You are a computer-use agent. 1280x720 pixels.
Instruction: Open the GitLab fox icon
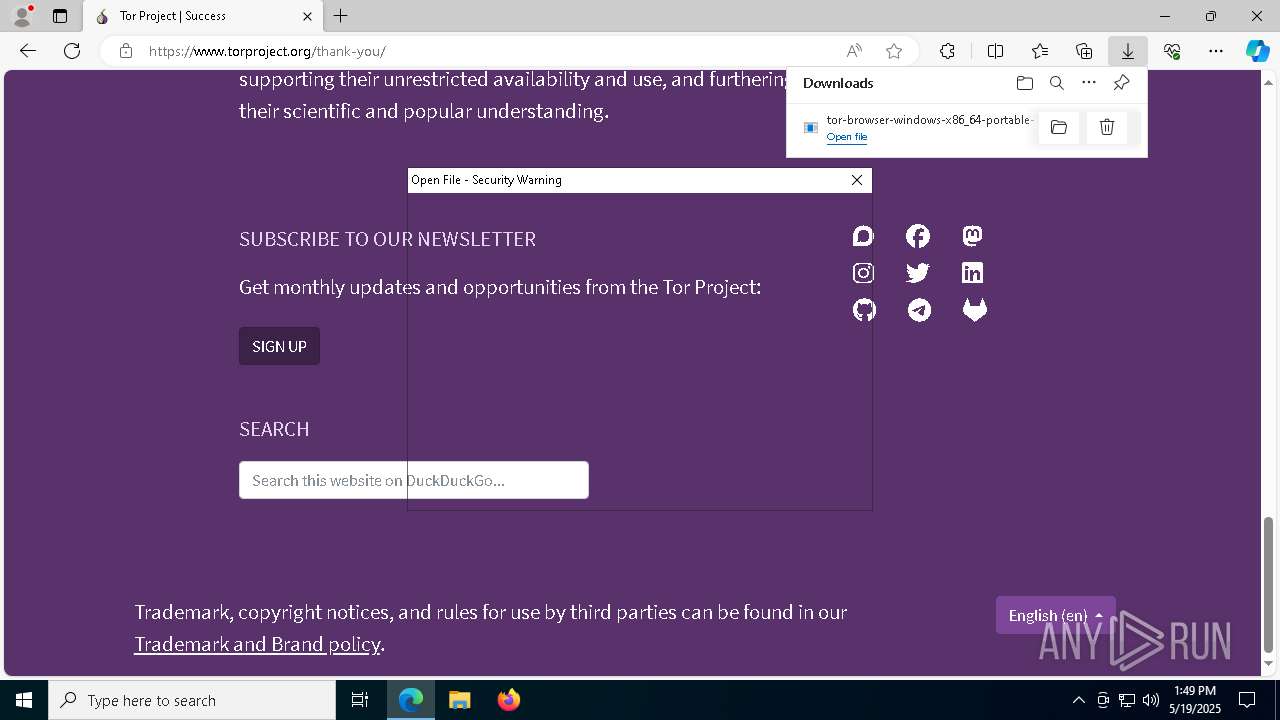[x=974, y=310]
